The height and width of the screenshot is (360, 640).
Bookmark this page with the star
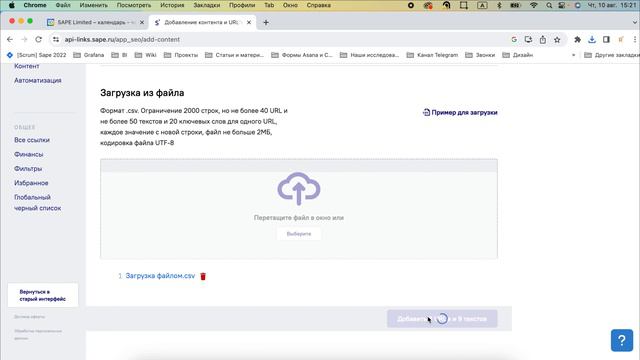point(557,40)
